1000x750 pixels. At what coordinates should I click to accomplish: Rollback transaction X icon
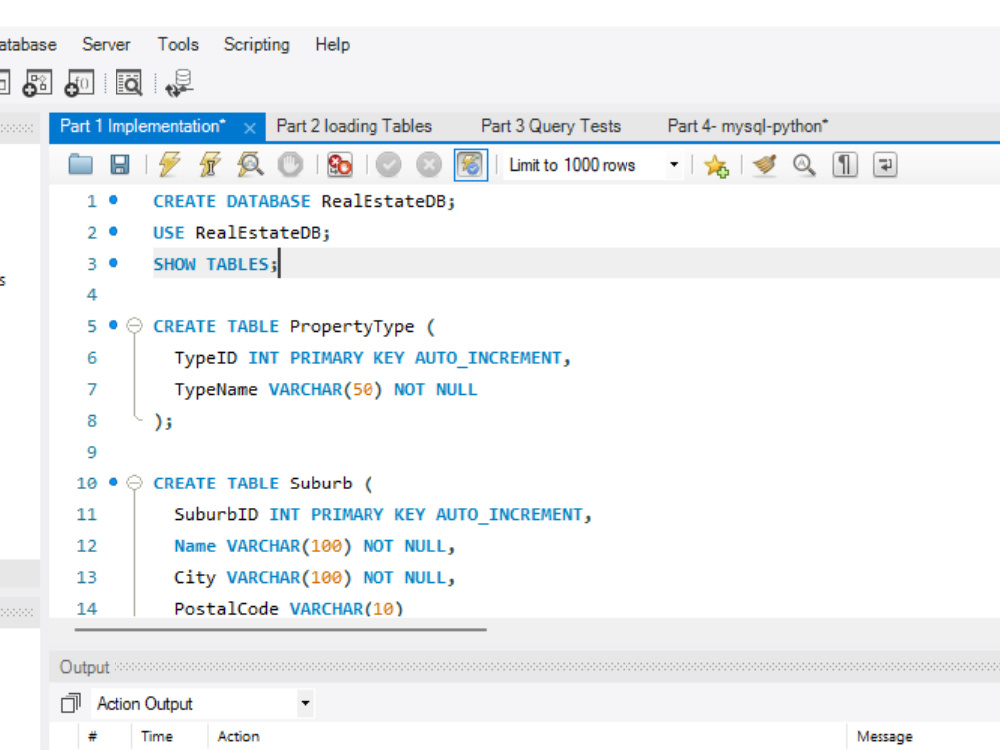pos(429,165)
